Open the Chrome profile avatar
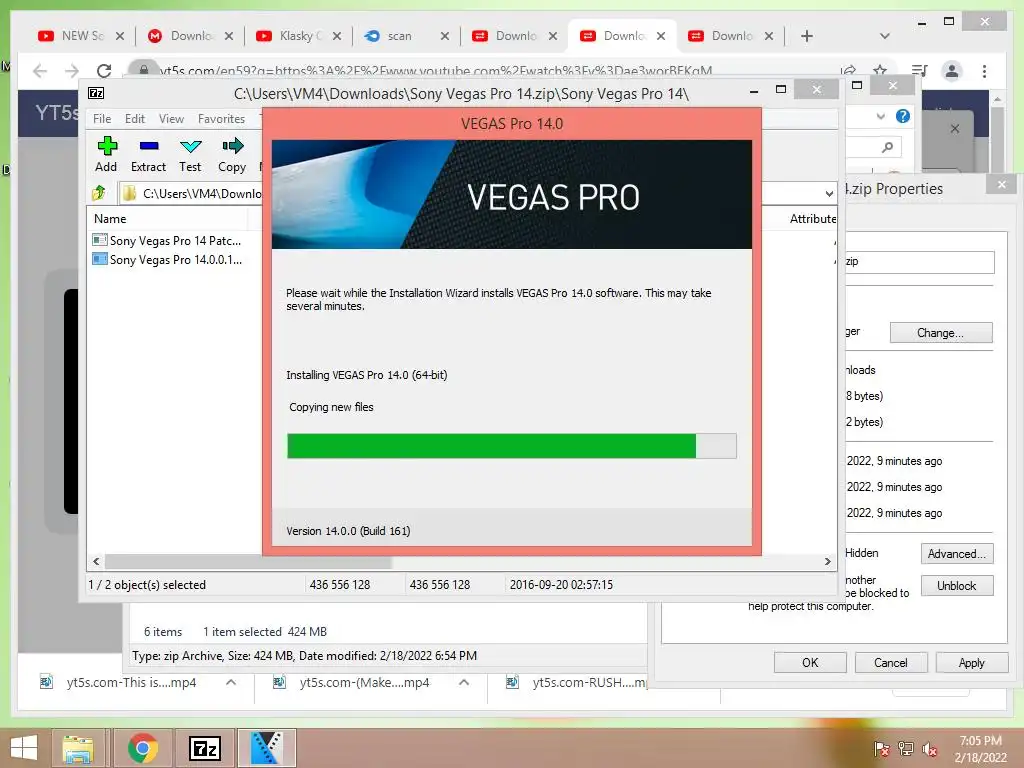The height and width of the screenshot is (768, 1024). (x=952, y=71)
